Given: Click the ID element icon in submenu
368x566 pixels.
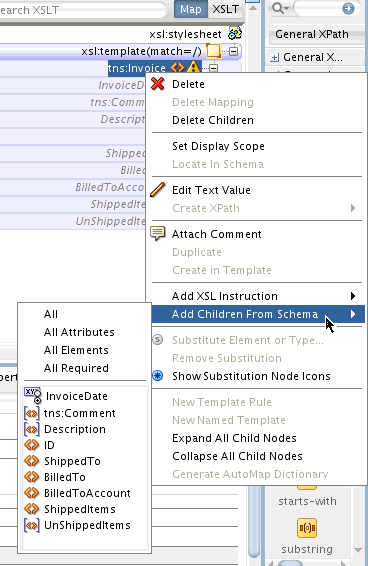Looking at the screenshot, I should [31, 445].
